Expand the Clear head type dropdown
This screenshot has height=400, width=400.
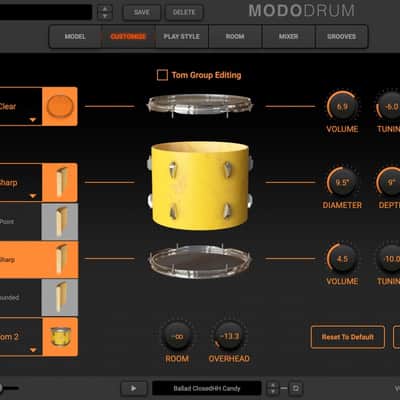click(33, 119)
